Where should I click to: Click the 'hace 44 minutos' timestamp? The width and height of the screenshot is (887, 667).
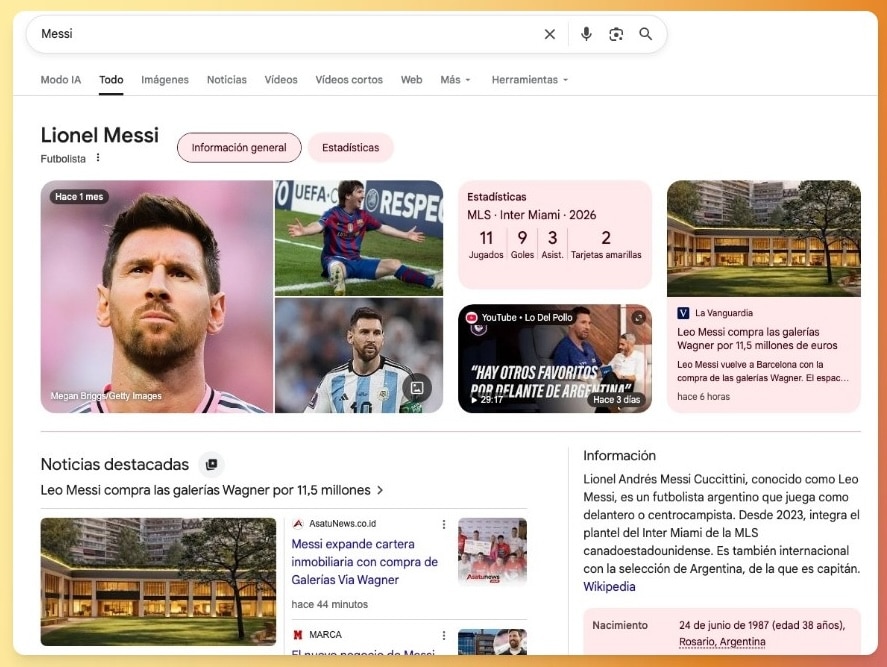pos(329,604)
